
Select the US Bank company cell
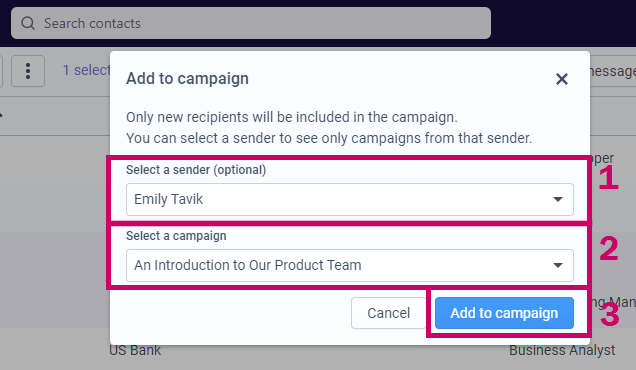[135, 350]
